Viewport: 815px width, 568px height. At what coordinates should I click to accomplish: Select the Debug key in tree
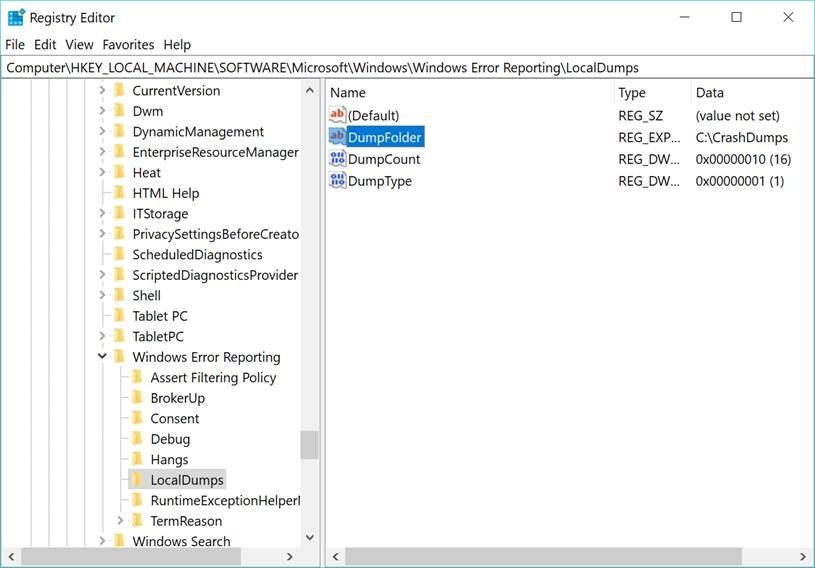click(170, 439)
